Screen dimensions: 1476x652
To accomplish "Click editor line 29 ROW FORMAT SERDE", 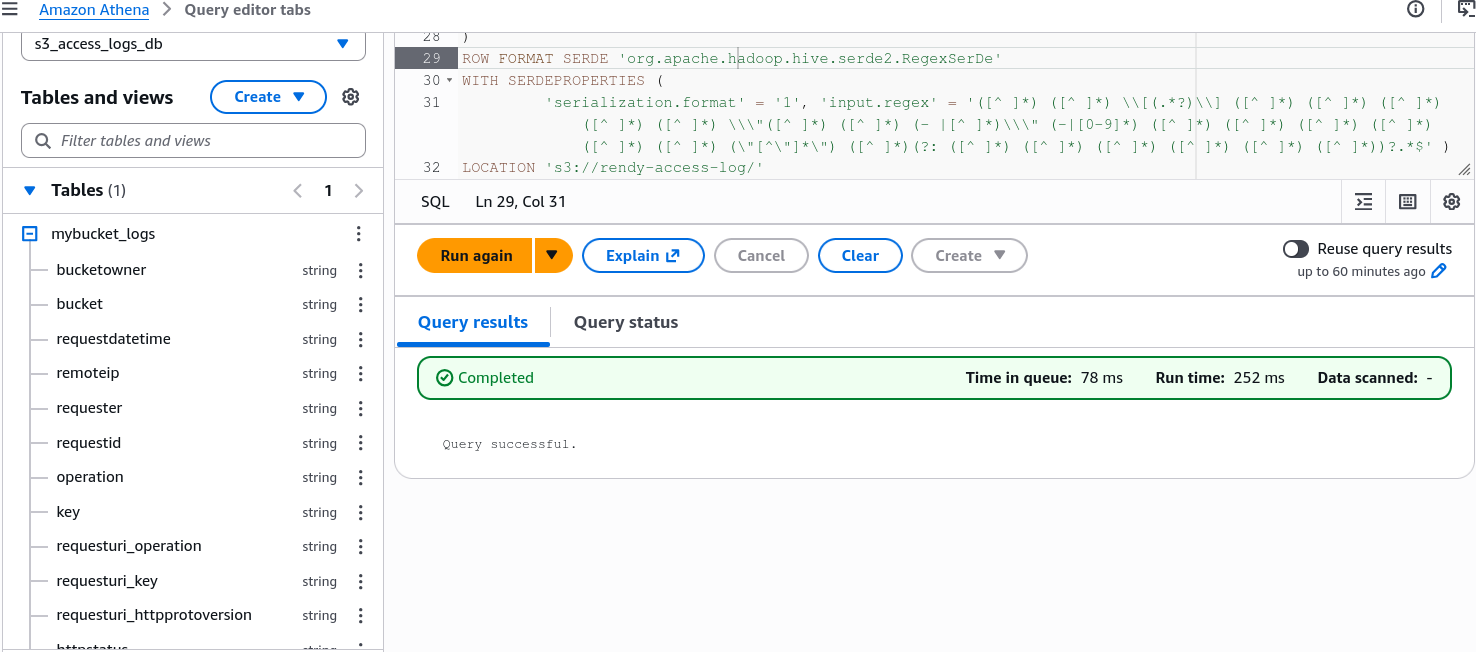I will coord(731,59).
